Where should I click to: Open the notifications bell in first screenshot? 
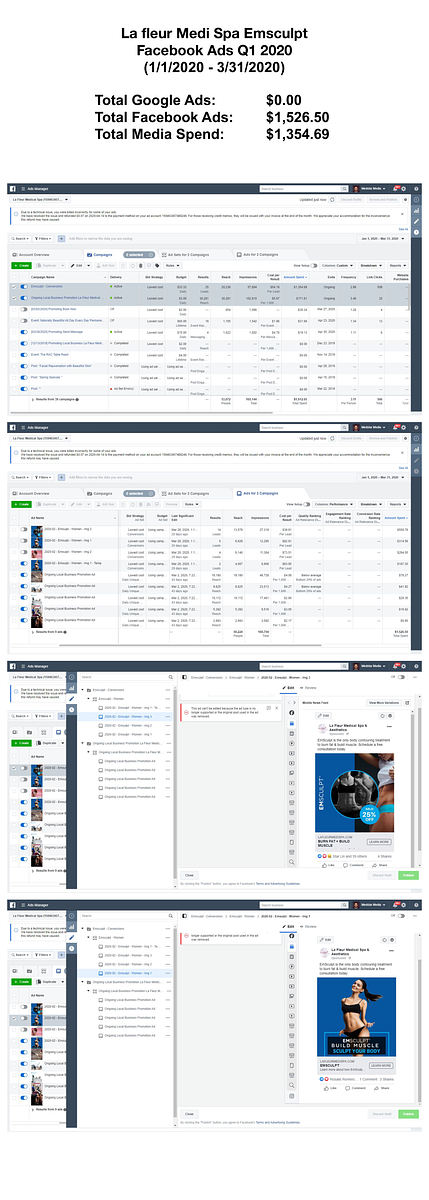[x=394, y=189]
